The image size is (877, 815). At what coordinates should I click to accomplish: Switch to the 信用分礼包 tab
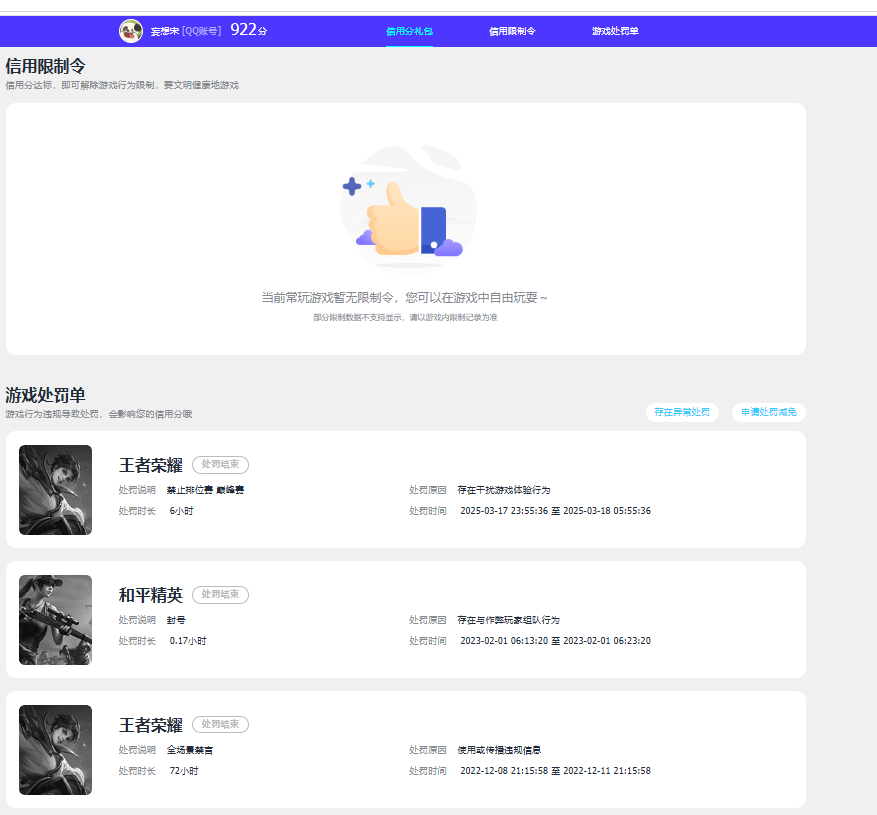tap(409, 31)
